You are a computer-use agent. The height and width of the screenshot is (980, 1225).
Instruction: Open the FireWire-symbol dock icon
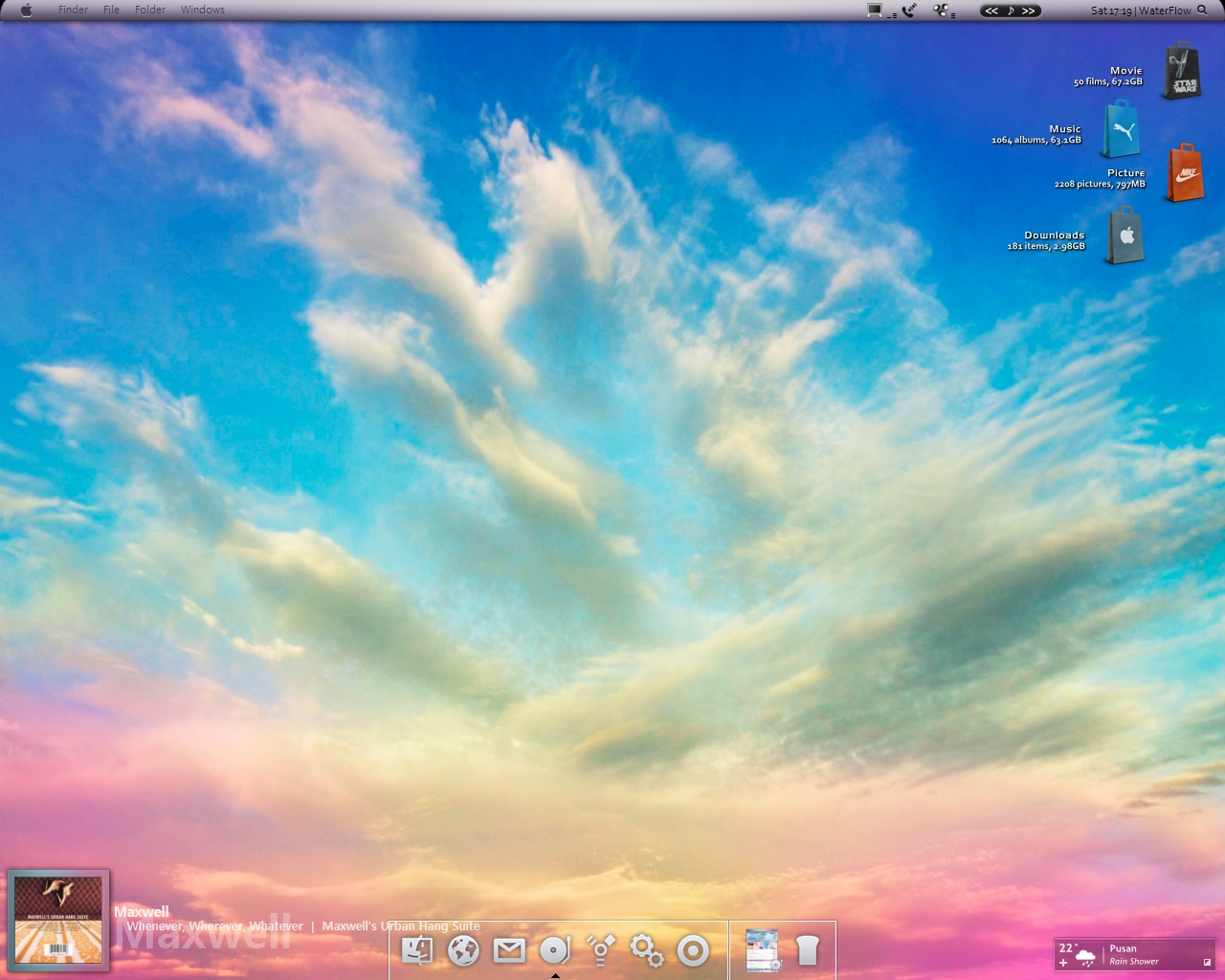601,950
